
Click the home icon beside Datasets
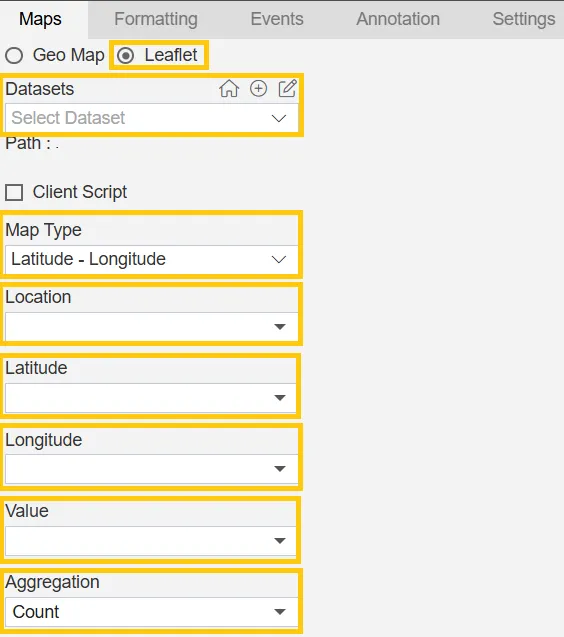point(229,89)
